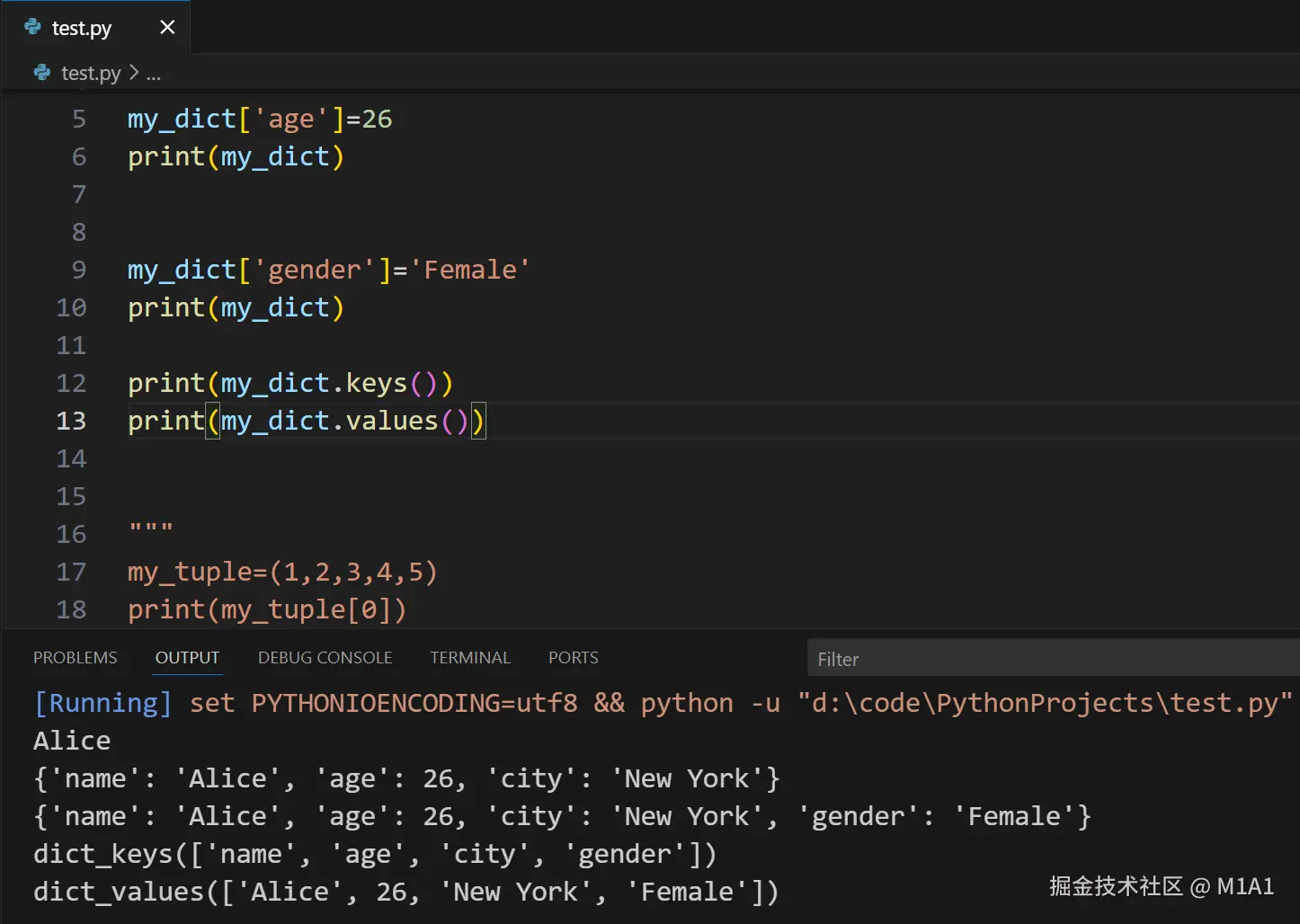This screenshot has width=1300, height=924.
Task: Select line number 9 in the gutter
Action: click(78, 270)
